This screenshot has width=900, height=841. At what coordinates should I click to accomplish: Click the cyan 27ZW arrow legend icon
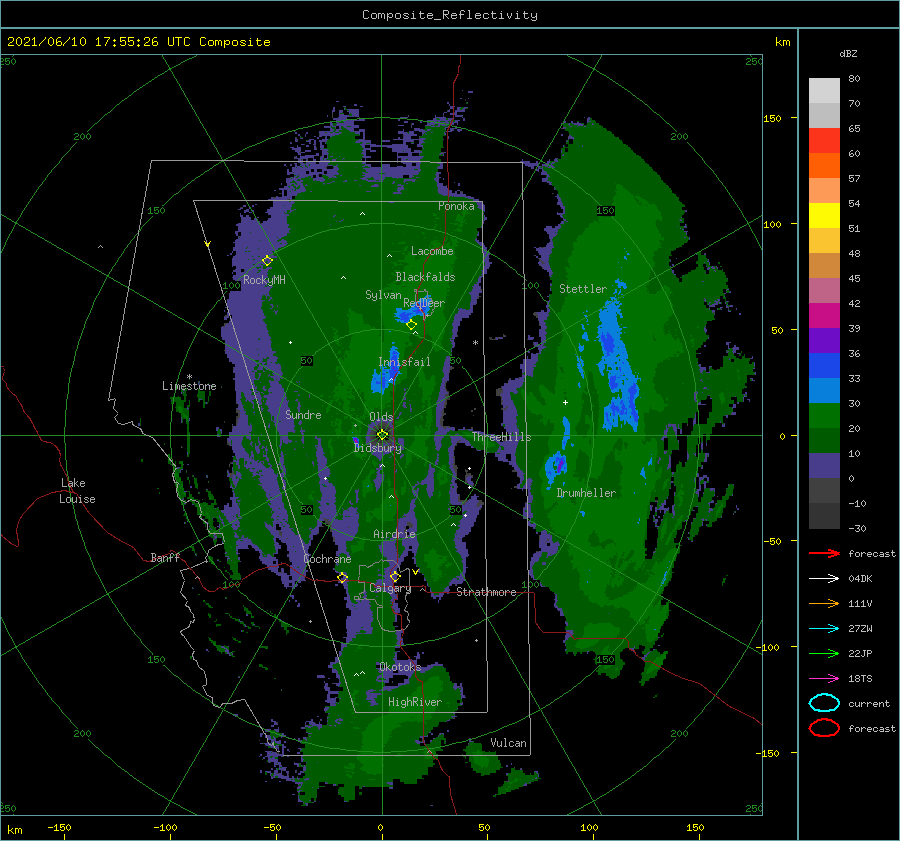[824, 629]
